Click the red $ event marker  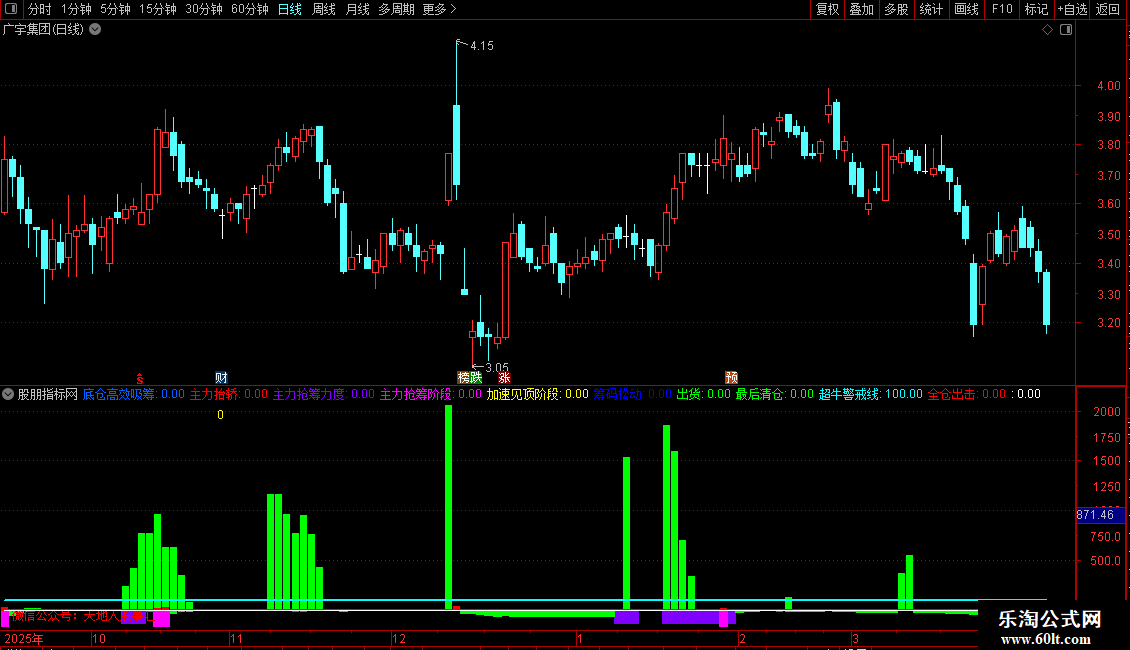click(x=140, y=378)
